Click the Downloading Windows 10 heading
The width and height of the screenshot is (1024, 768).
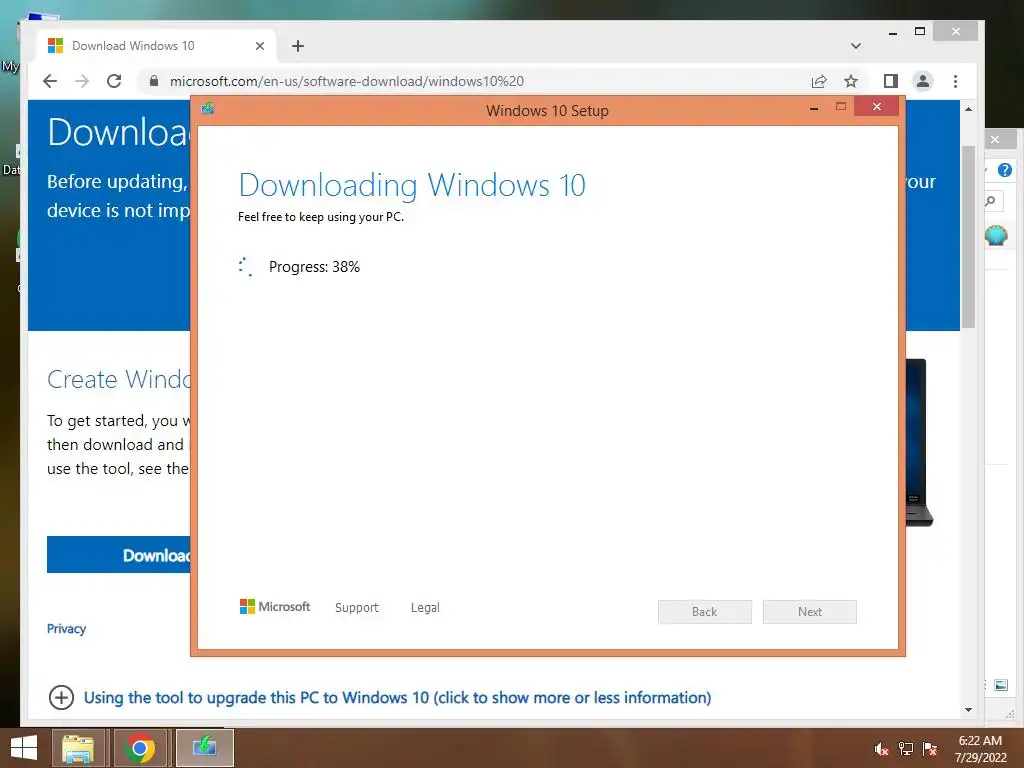coord(412,185)
